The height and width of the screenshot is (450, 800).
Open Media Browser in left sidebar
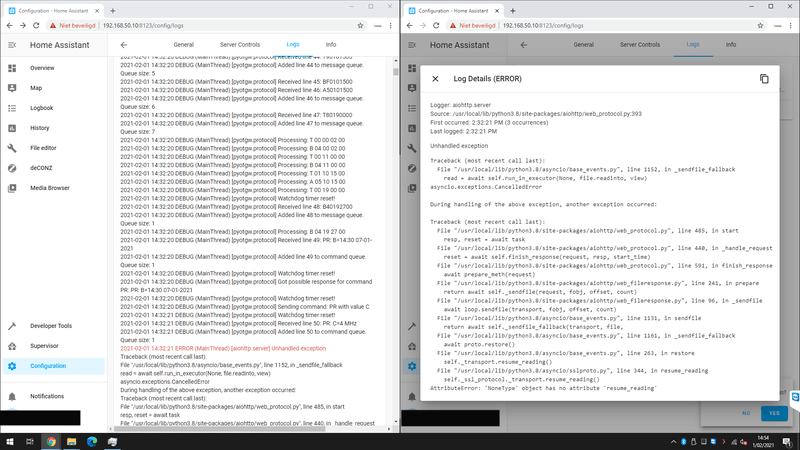tap(54, 188)
